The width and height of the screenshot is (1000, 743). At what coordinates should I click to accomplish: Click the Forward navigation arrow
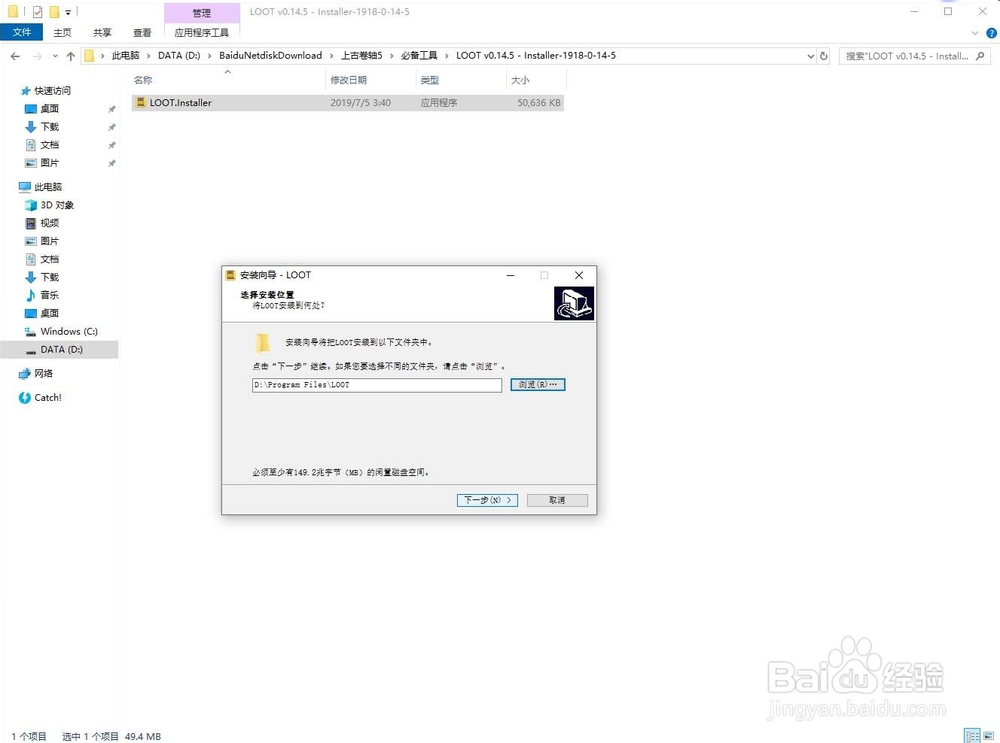pyautogui.click(x=37, y=56)
